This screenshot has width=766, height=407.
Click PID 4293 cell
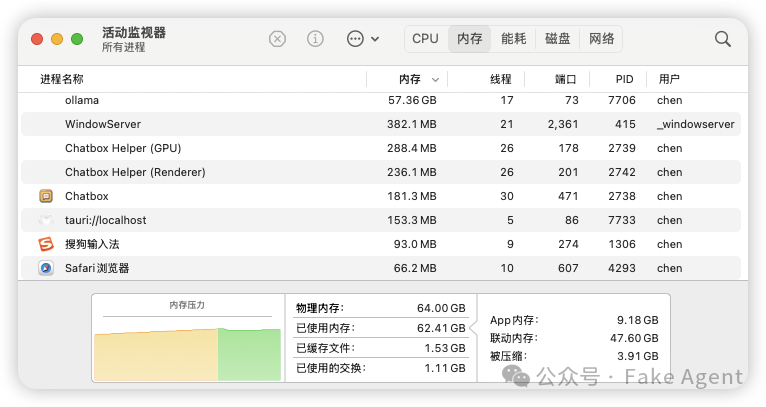(622, 268)
